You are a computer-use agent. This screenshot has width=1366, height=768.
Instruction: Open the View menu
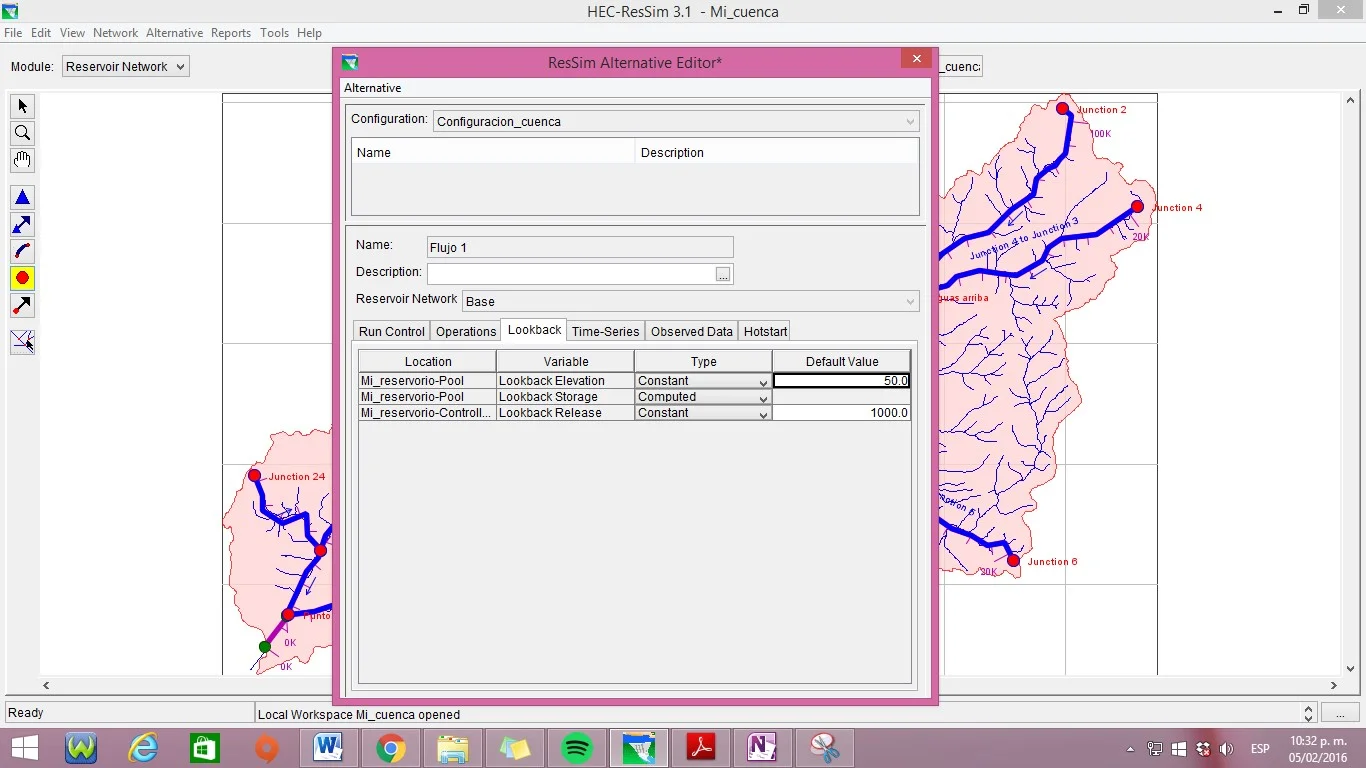[72, 33]
